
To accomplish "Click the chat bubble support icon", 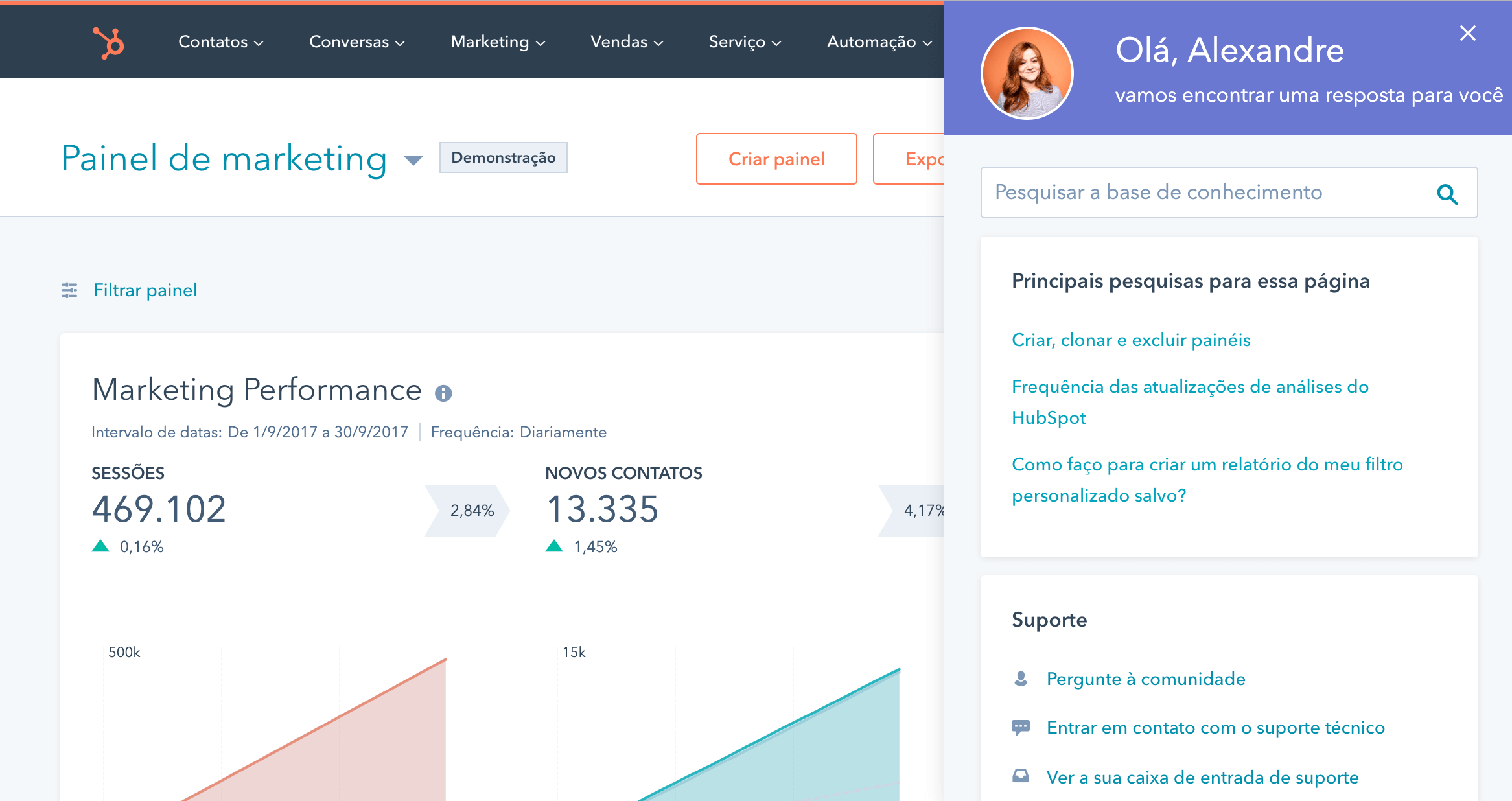I will coord(1021,727).
